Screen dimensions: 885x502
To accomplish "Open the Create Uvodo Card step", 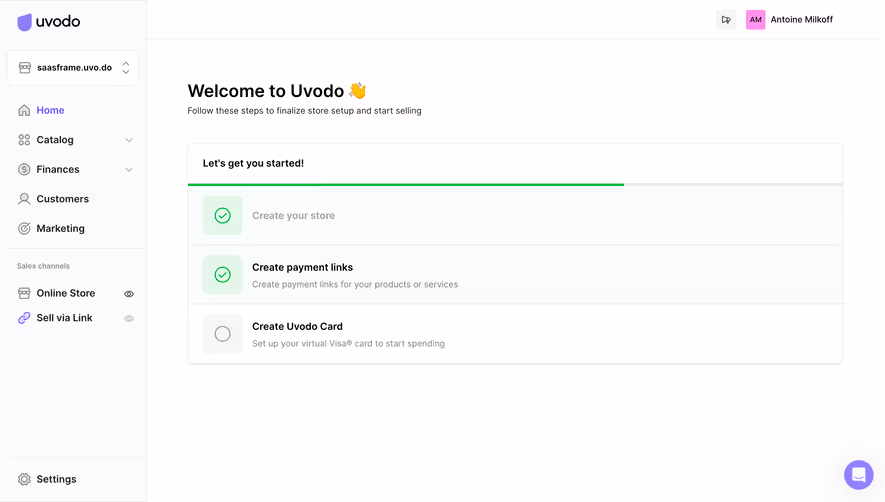I will pos(515,334).
